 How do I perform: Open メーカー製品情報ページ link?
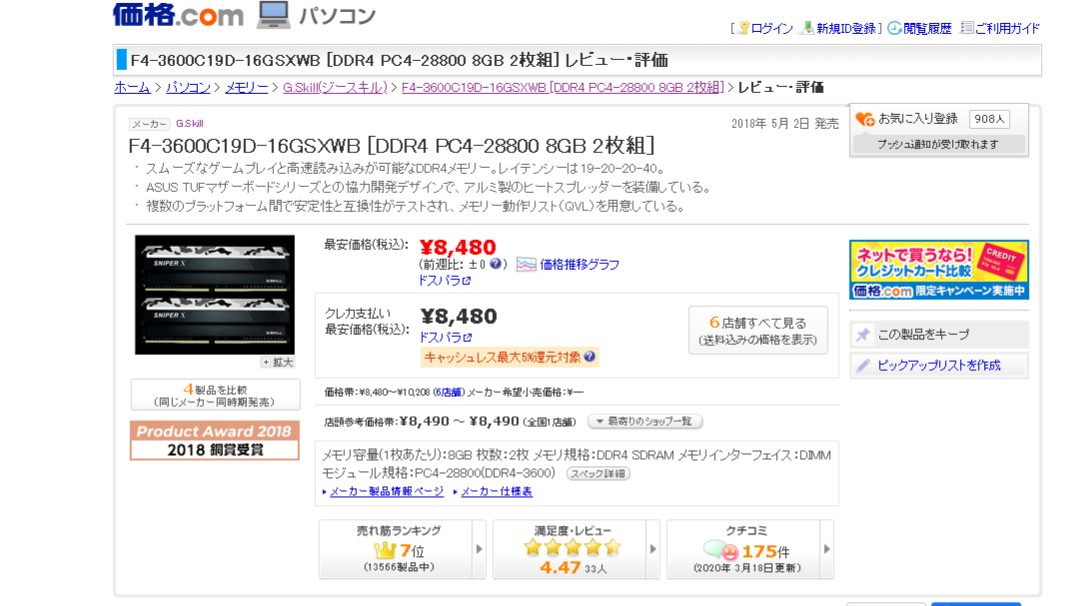point(387,491)
